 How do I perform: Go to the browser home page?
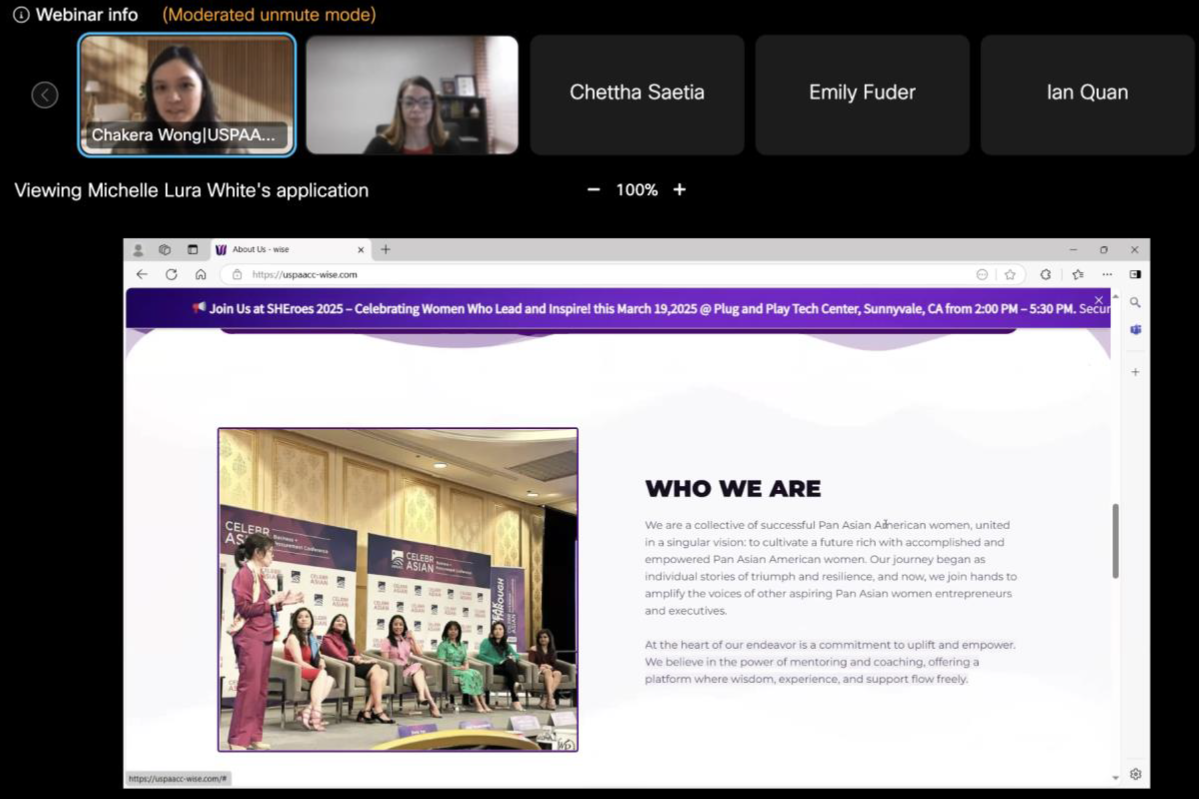tap(200, 274)
